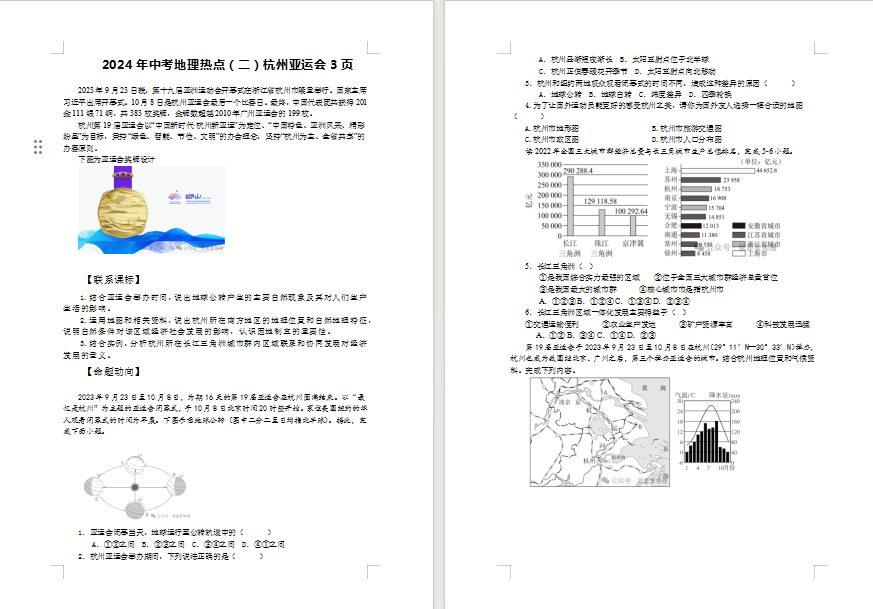Click statement ①是我国综合实力最强的区域
873x609 pixels.
click(x=589, y=277)
